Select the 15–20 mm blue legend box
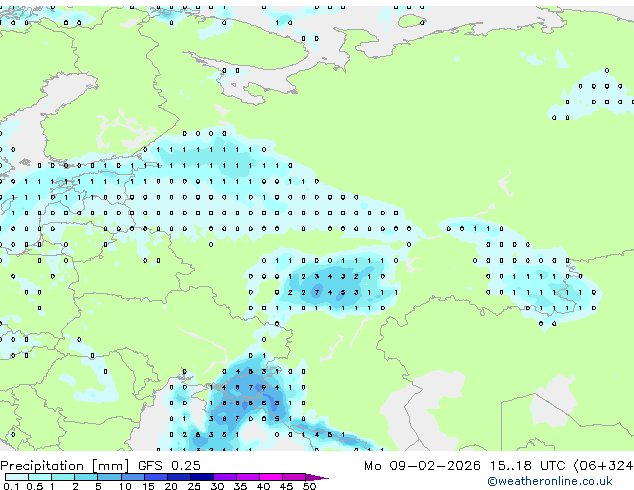 coord(156,477)
